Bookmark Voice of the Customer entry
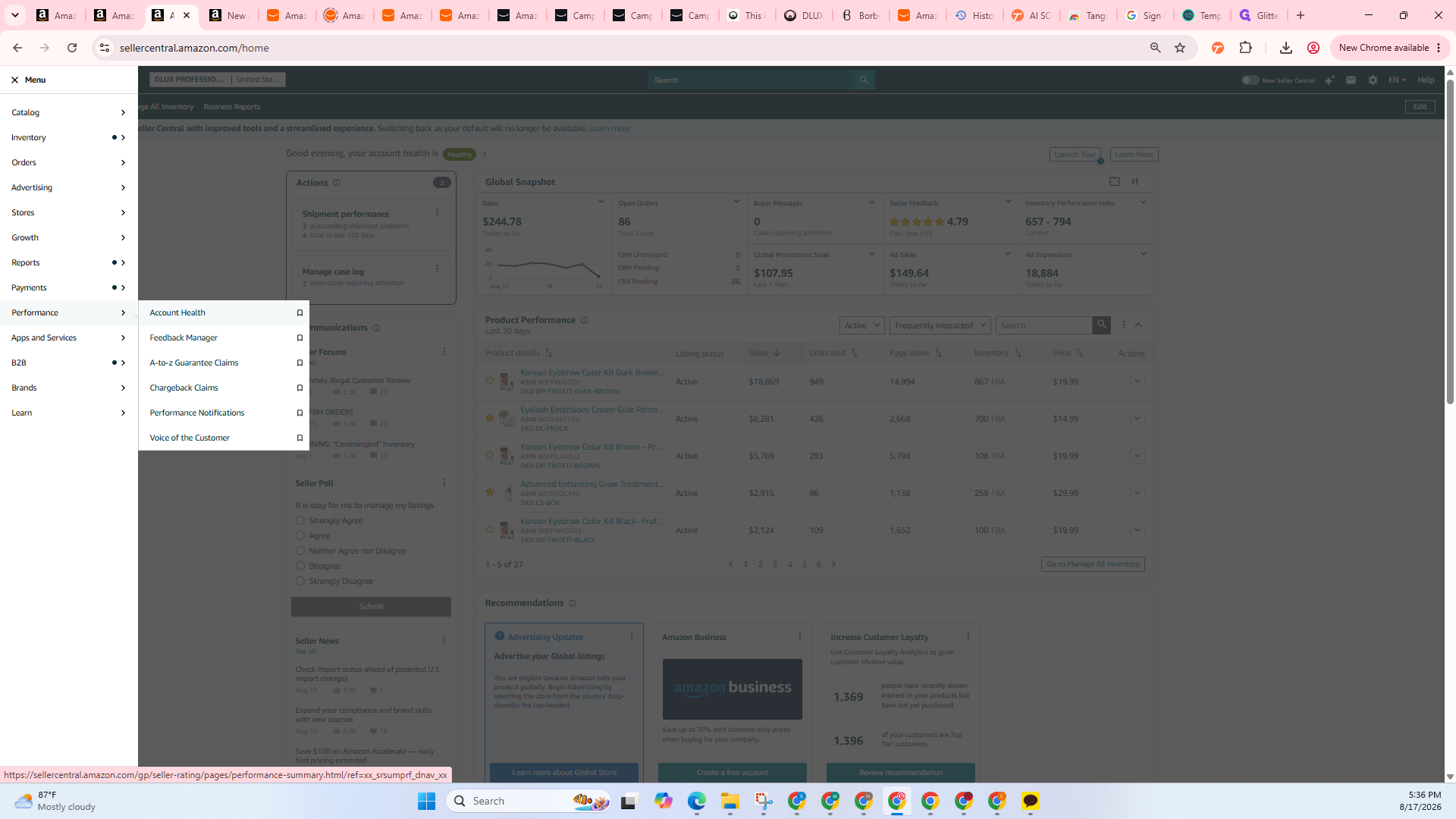 [x=300, y=438]
